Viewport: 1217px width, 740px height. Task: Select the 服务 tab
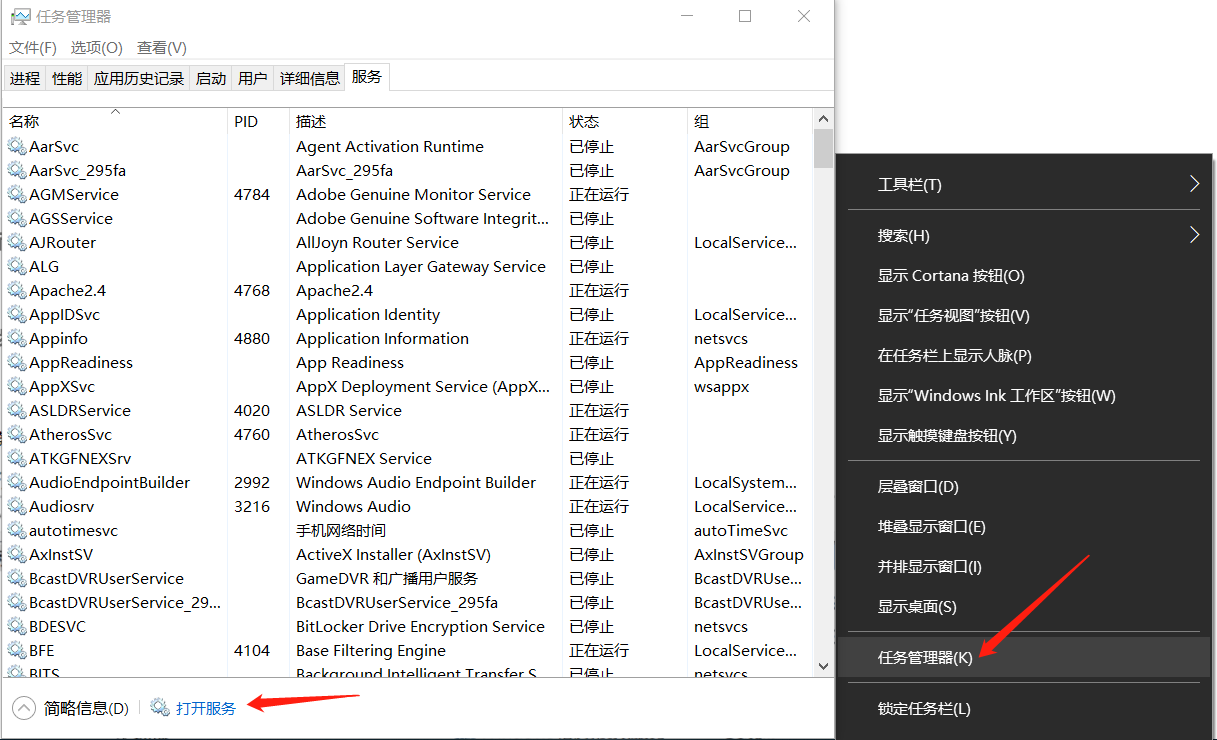[367, 76]
